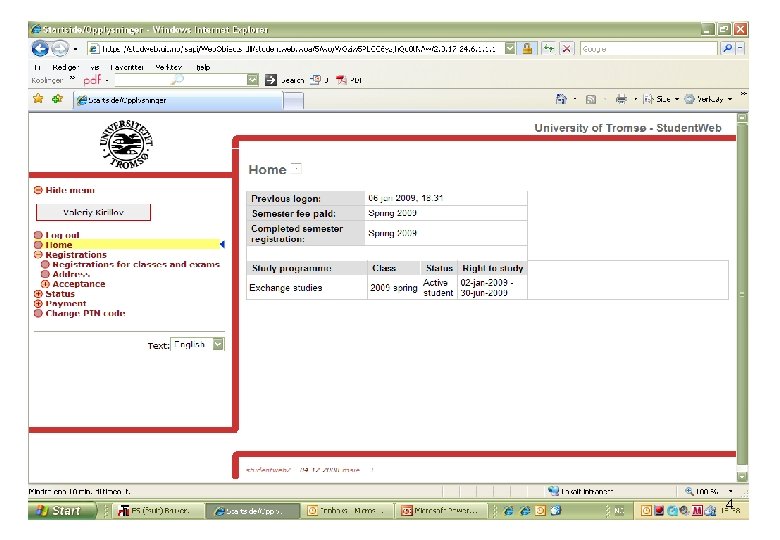Click the Refresh page icon
The width and height of the screenshot is (780, 540).
[x=549, y=48]
